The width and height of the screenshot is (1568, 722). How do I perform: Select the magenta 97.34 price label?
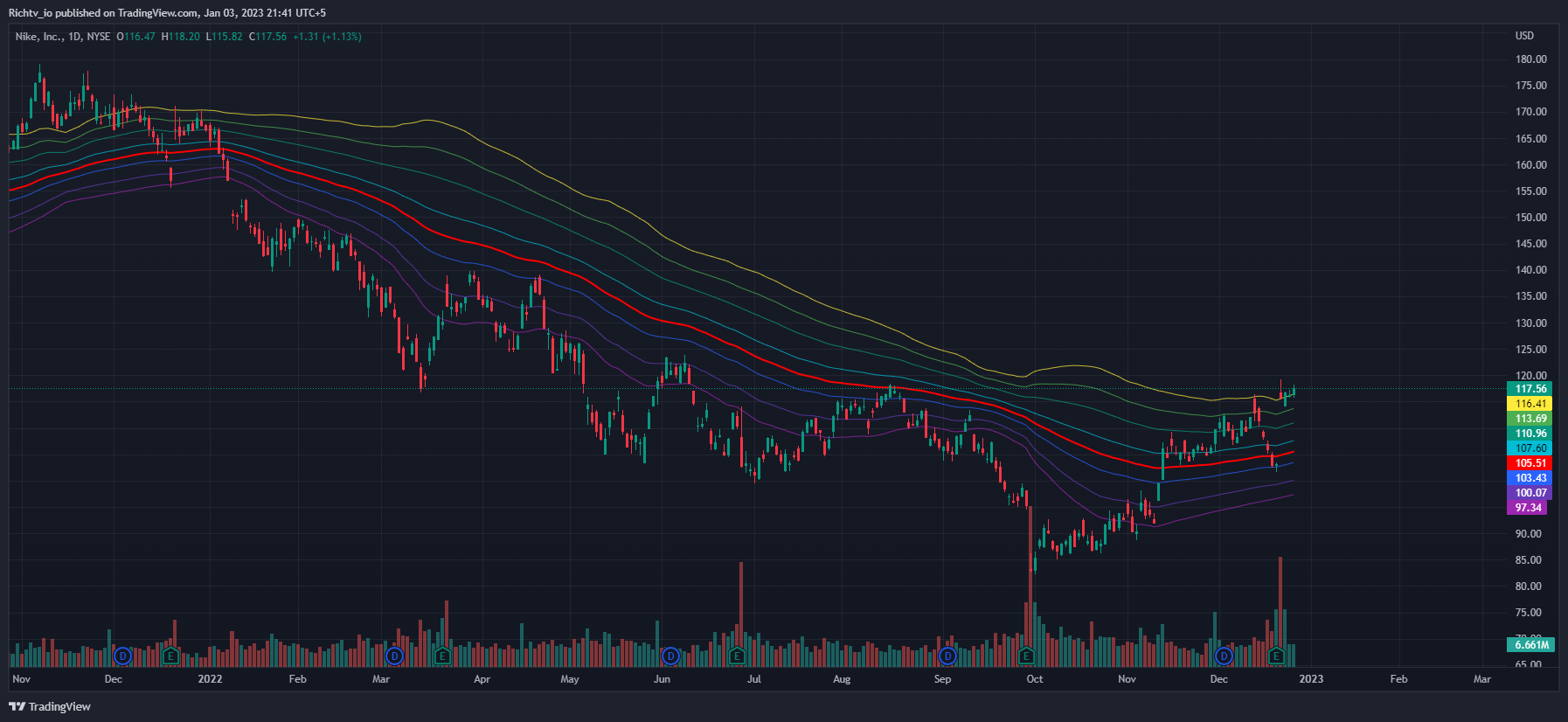click(1528, 508)
